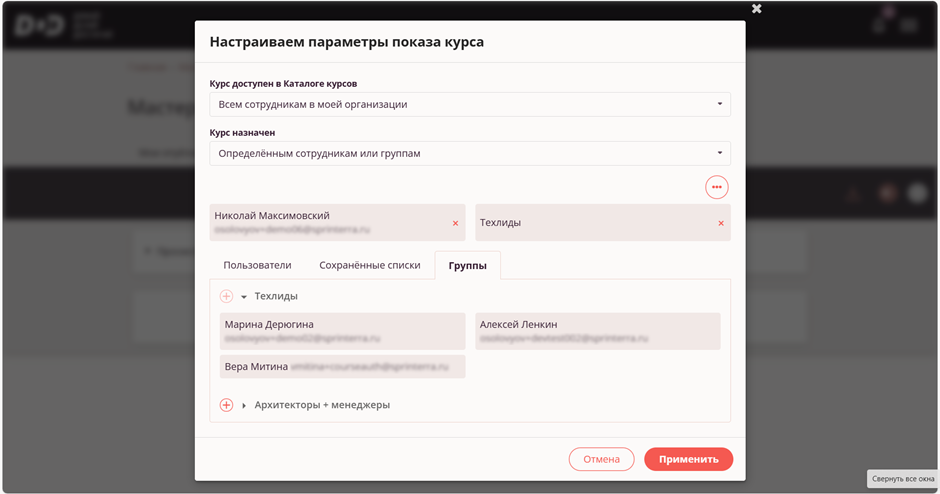Click the 'Свернуть все окна' tooltip
940x494 pixels.
coord(903,479)
